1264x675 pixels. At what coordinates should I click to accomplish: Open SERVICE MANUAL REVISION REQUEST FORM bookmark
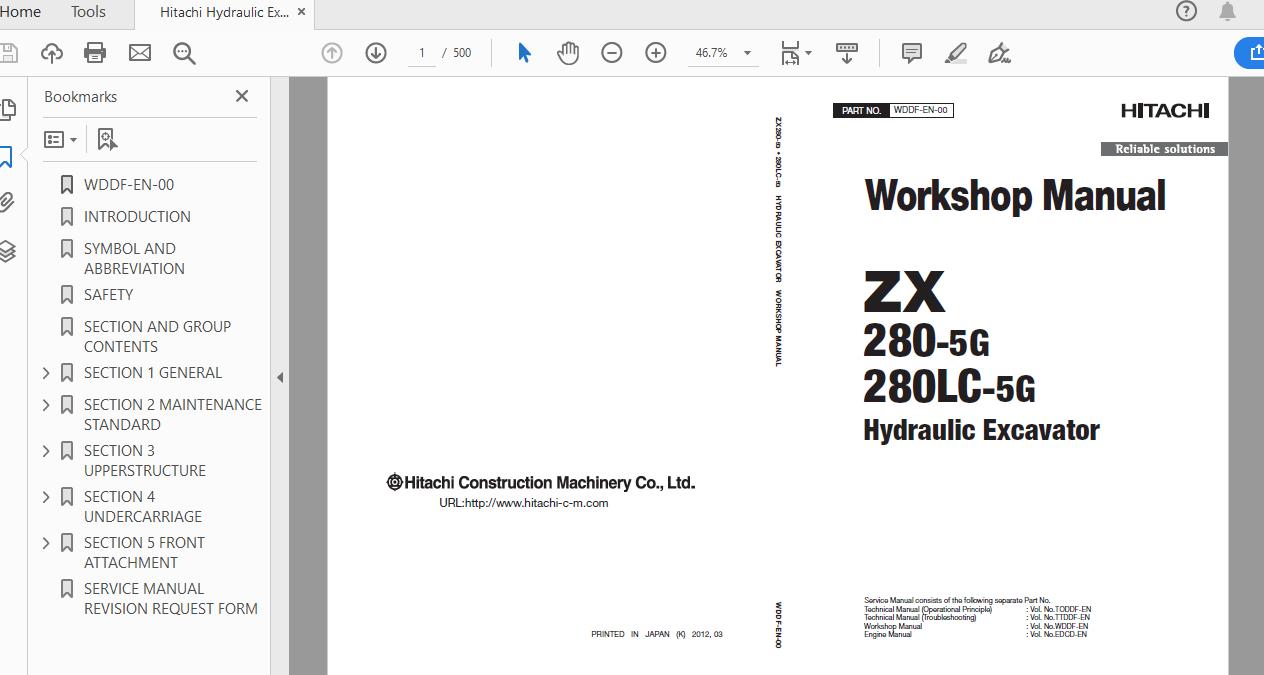[x=171, y=599]
